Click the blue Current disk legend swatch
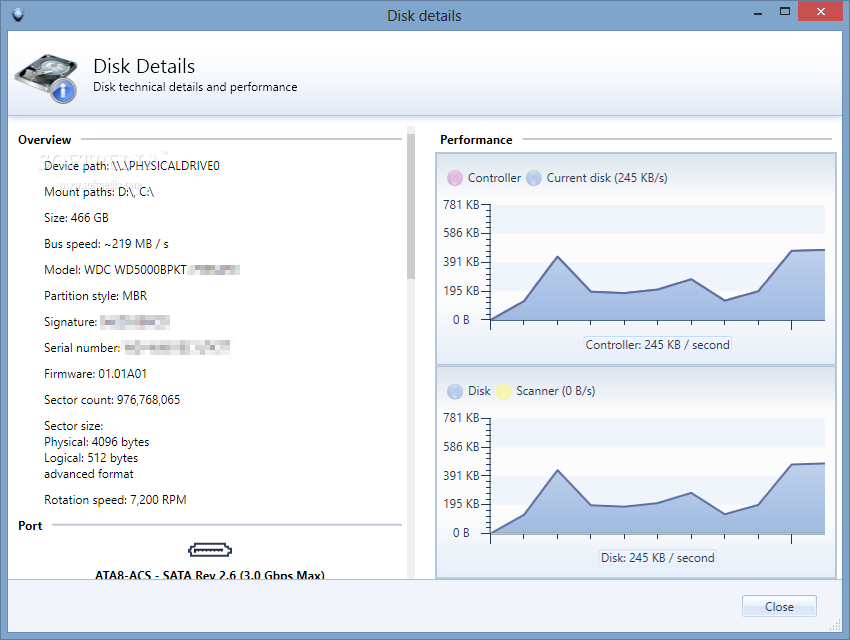This screenshot has height=640, width=850. [534, 178]
